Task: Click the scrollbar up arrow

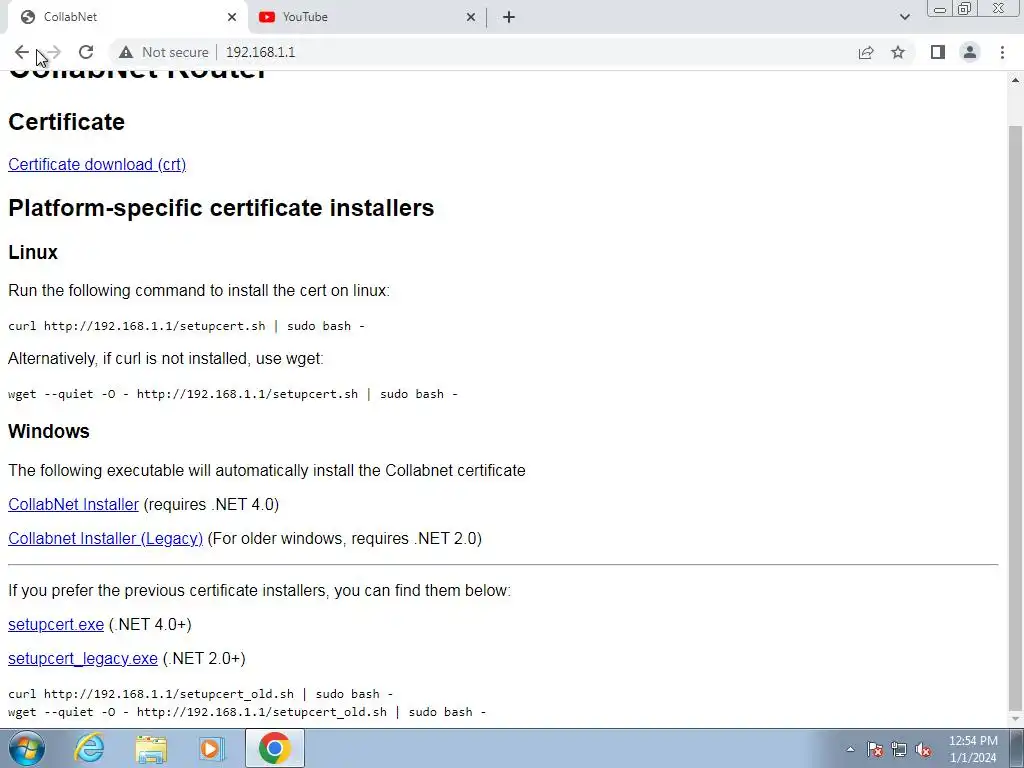Action: (x=1015, y=80)
